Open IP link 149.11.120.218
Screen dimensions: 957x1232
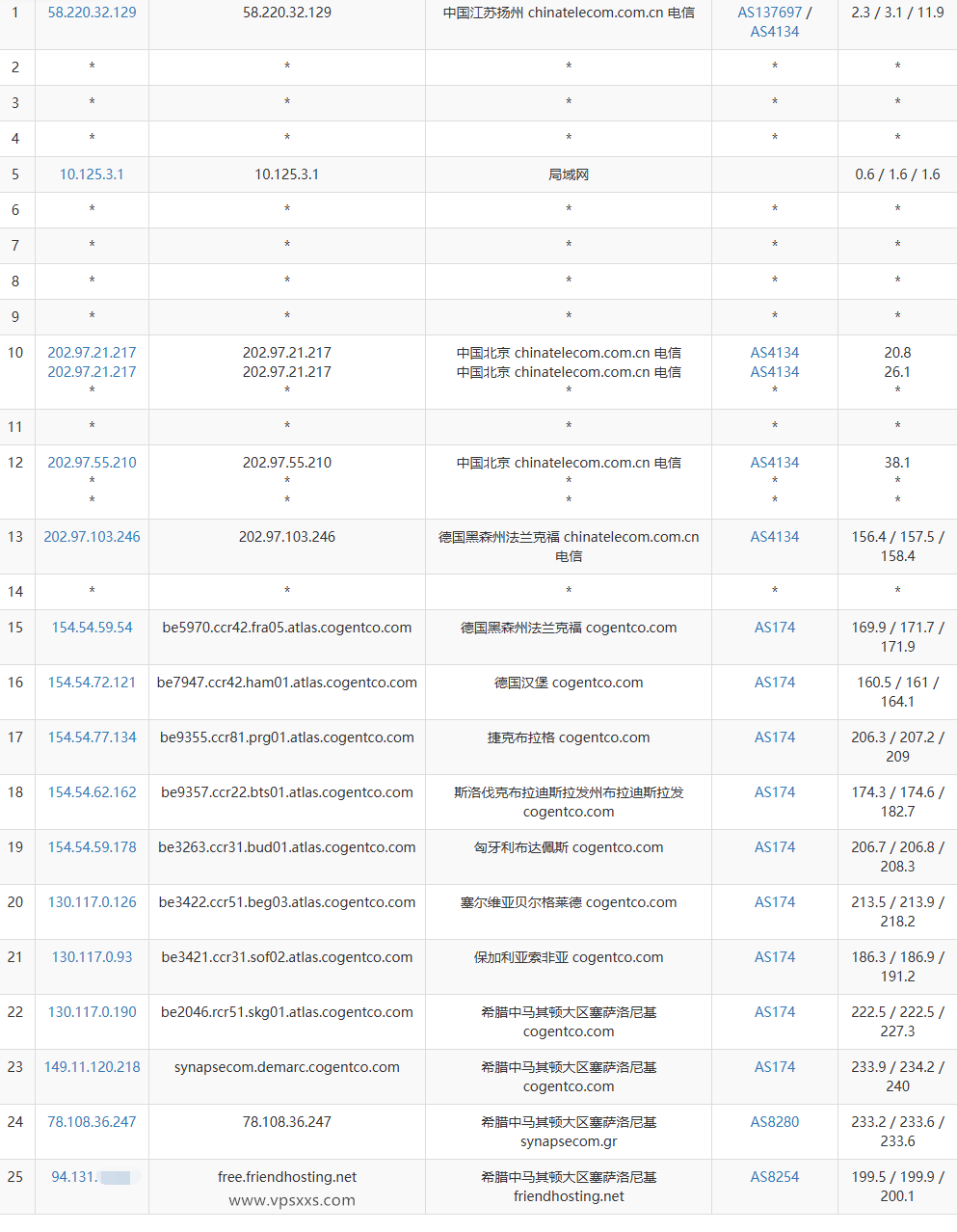tap(92, 1067)
